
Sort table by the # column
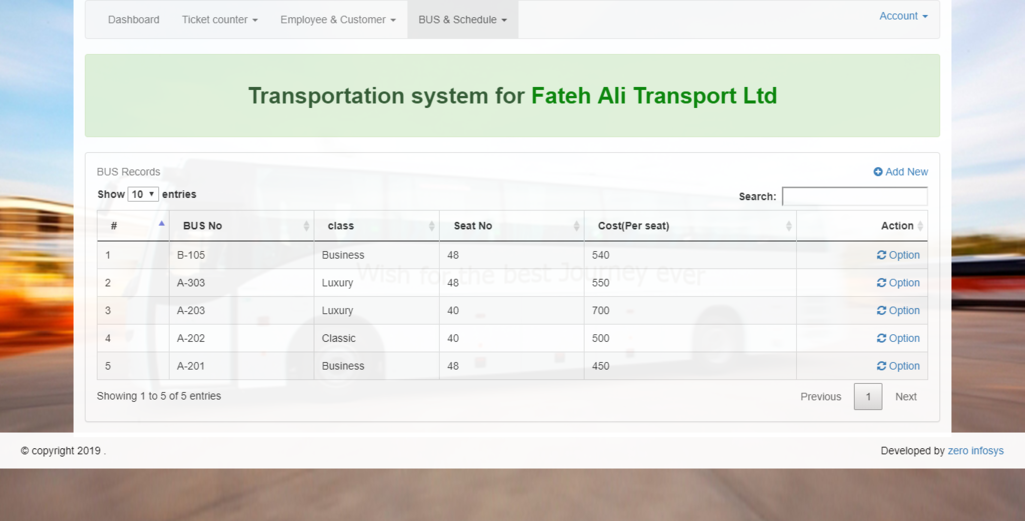(x=133, y=226)
